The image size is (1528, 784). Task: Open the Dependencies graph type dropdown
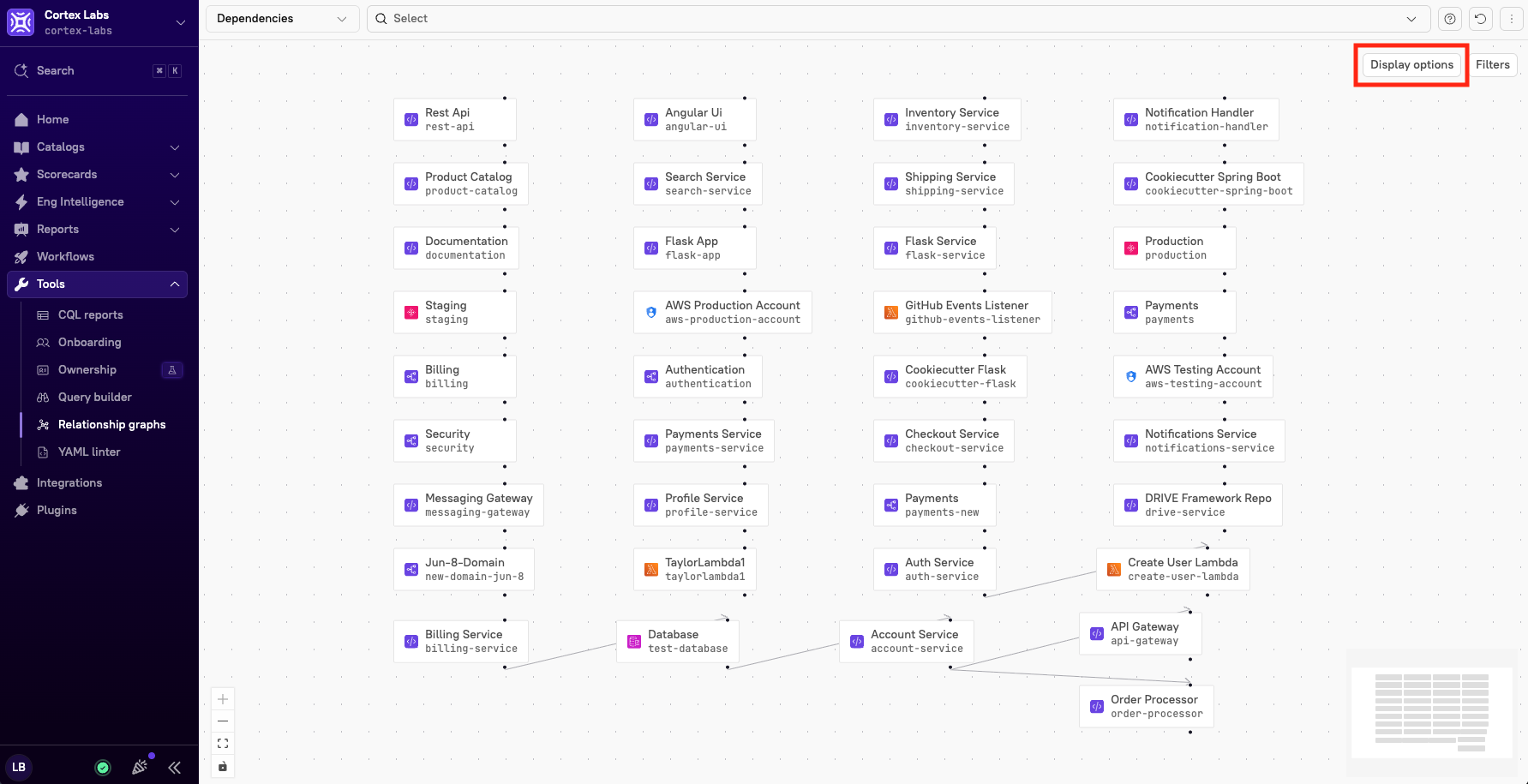click(x=282, y=19)
